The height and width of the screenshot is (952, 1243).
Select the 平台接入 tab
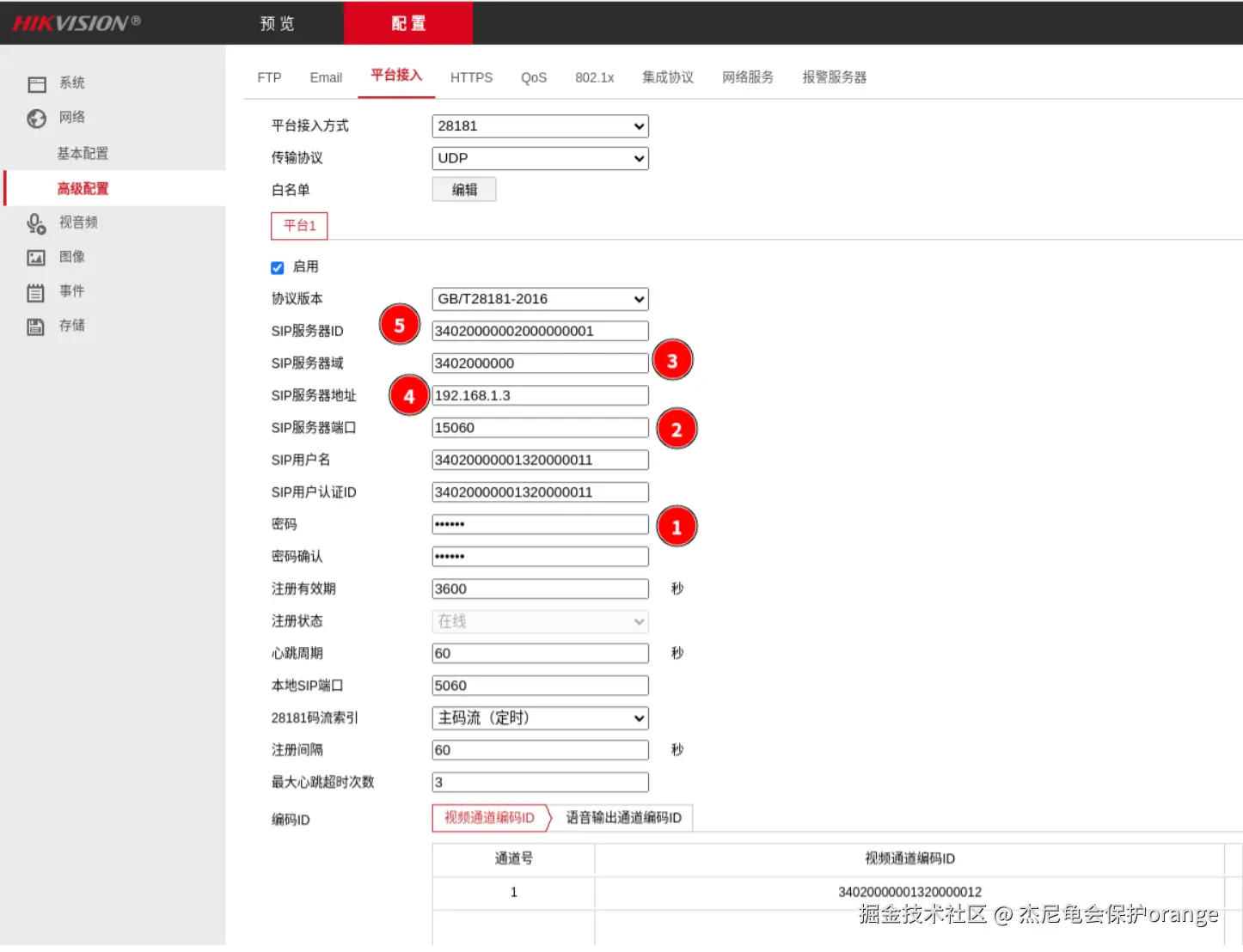tap(396, 76)
